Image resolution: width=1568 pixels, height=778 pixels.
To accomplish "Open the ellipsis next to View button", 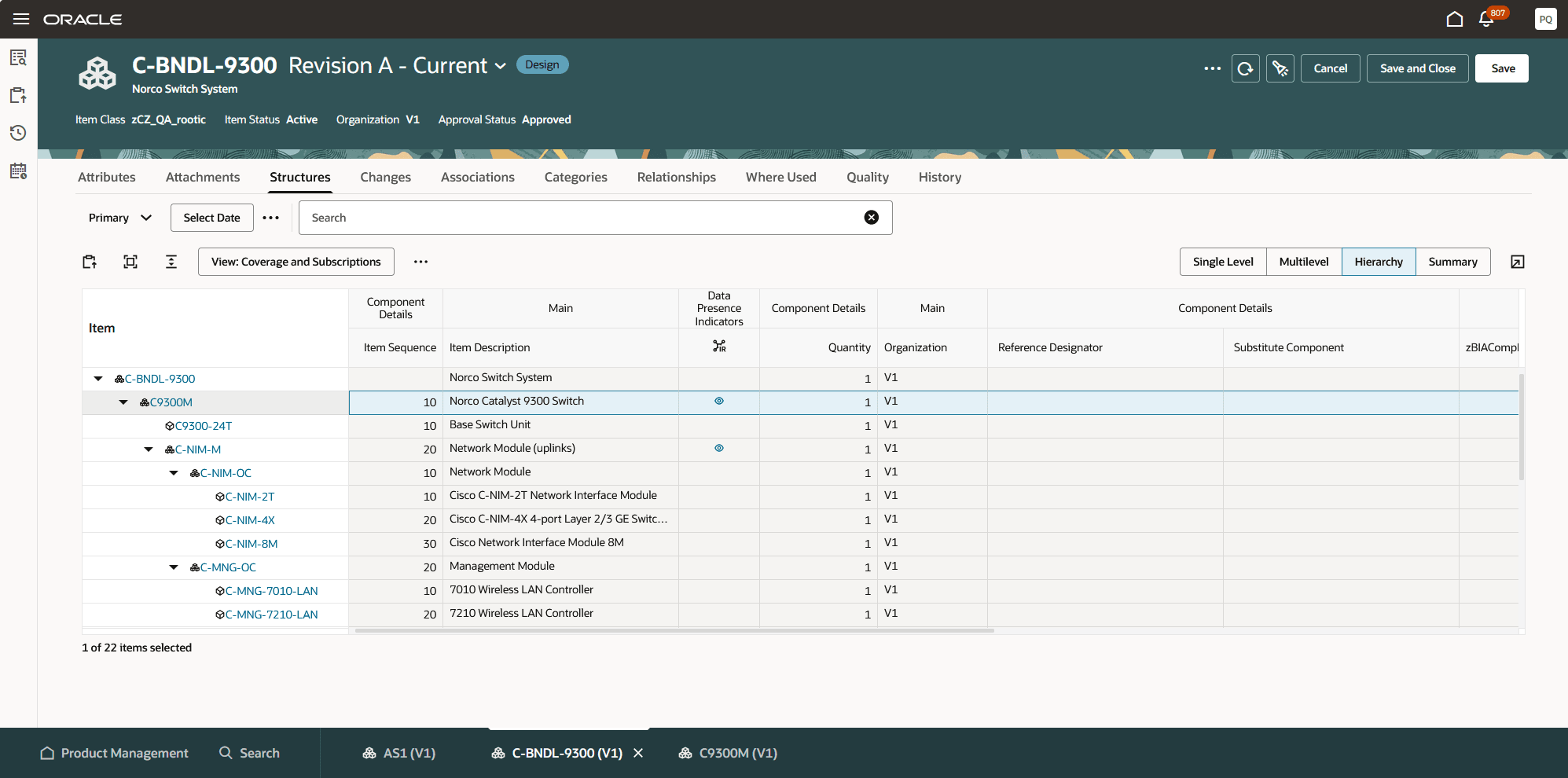I will (x=421, y=262).
